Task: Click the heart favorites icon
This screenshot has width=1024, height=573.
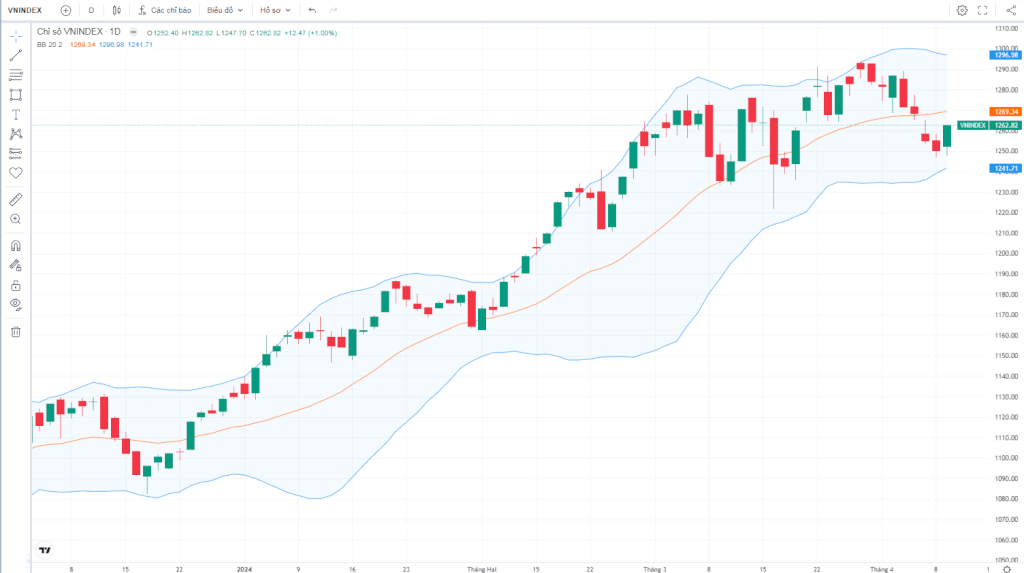Action: point(16,173)
